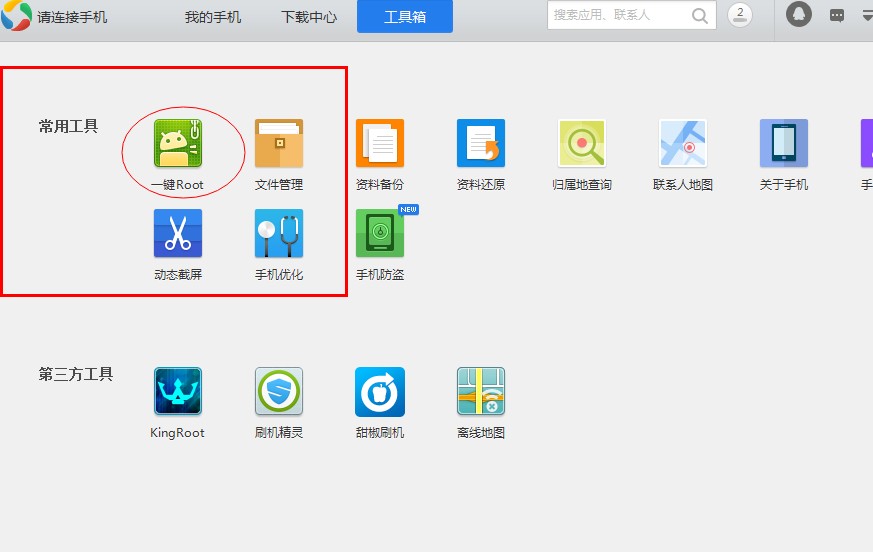This screenshot has height=552, width=873.
Task: Select the 工具箱 toolbox tab
Action: 405,17
